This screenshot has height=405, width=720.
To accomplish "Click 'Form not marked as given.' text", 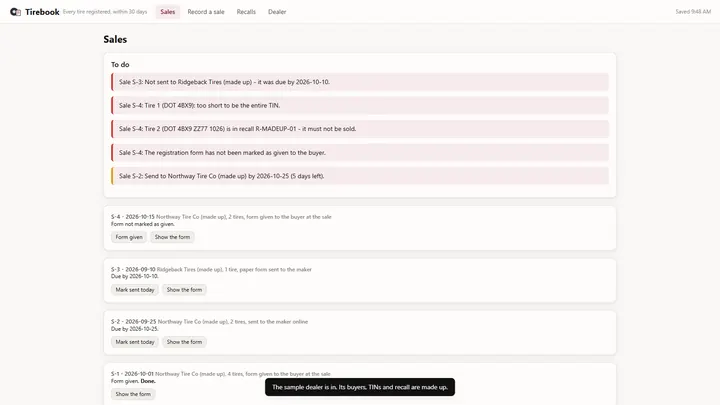I will (x=143, y=224).
